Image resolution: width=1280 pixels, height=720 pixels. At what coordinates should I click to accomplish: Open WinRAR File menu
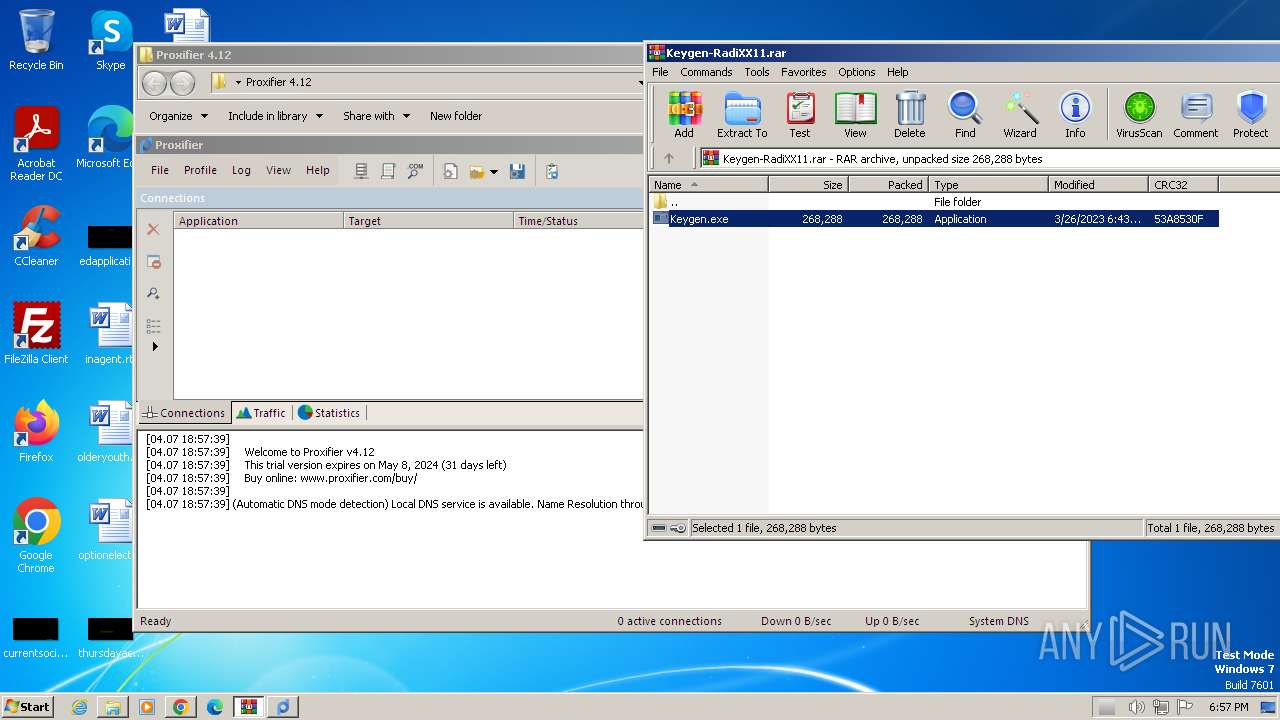point(660,72)
